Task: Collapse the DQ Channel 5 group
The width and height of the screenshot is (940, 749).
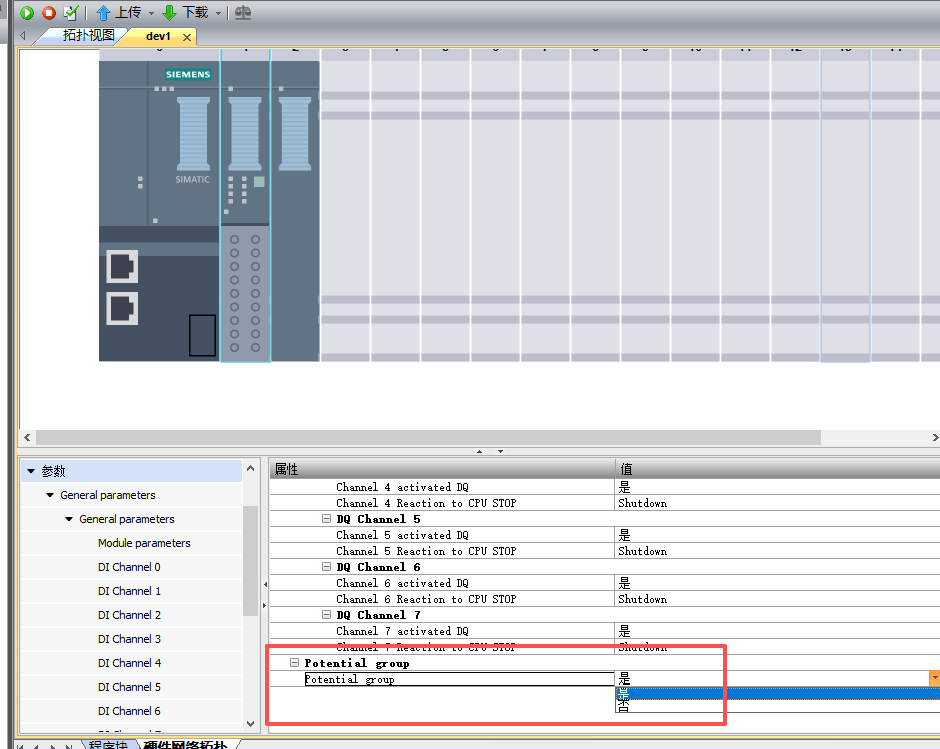Action: click(x=326, y=519)
